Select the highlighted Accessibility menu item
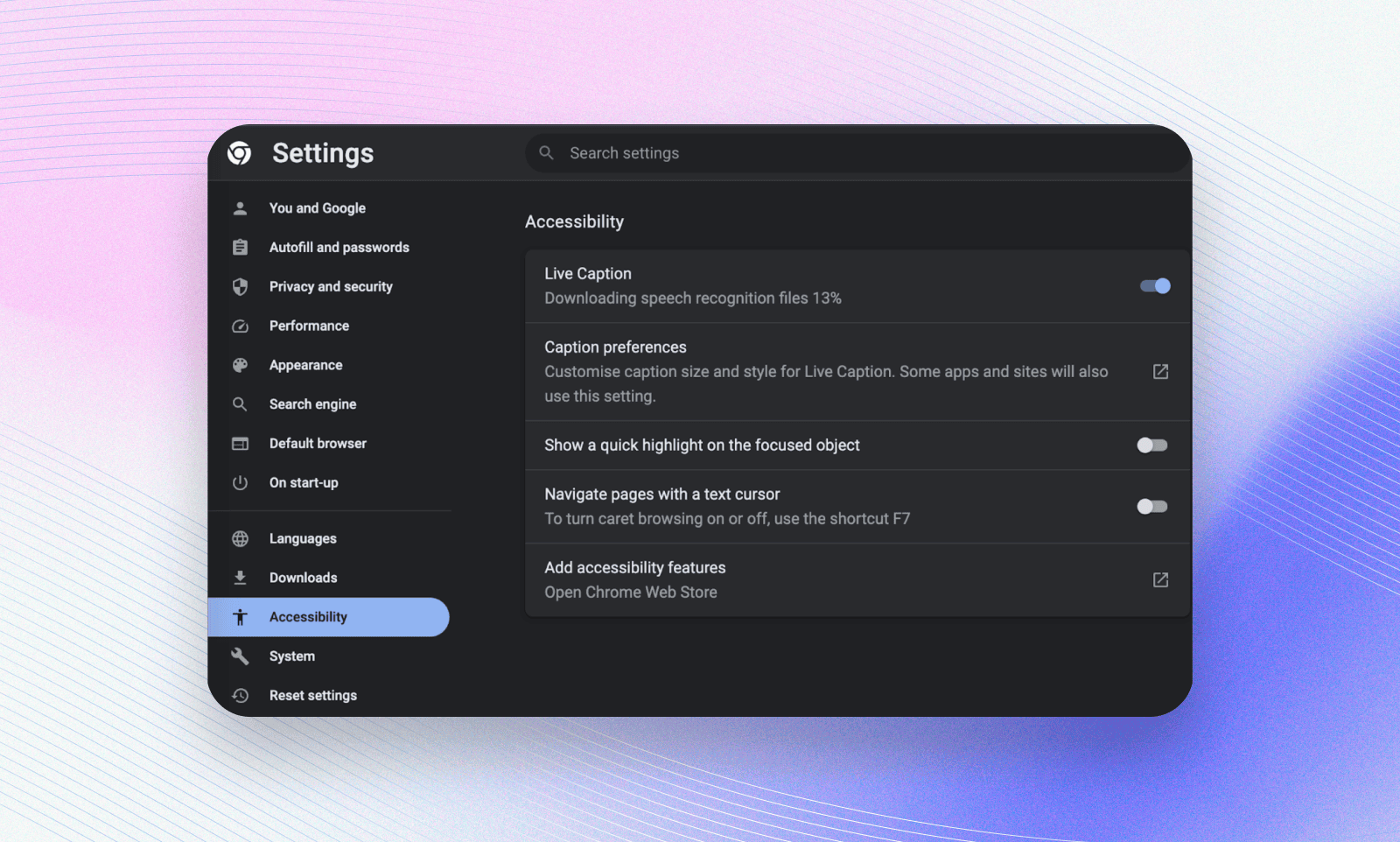1400x842 pixels. pos(329,617)
